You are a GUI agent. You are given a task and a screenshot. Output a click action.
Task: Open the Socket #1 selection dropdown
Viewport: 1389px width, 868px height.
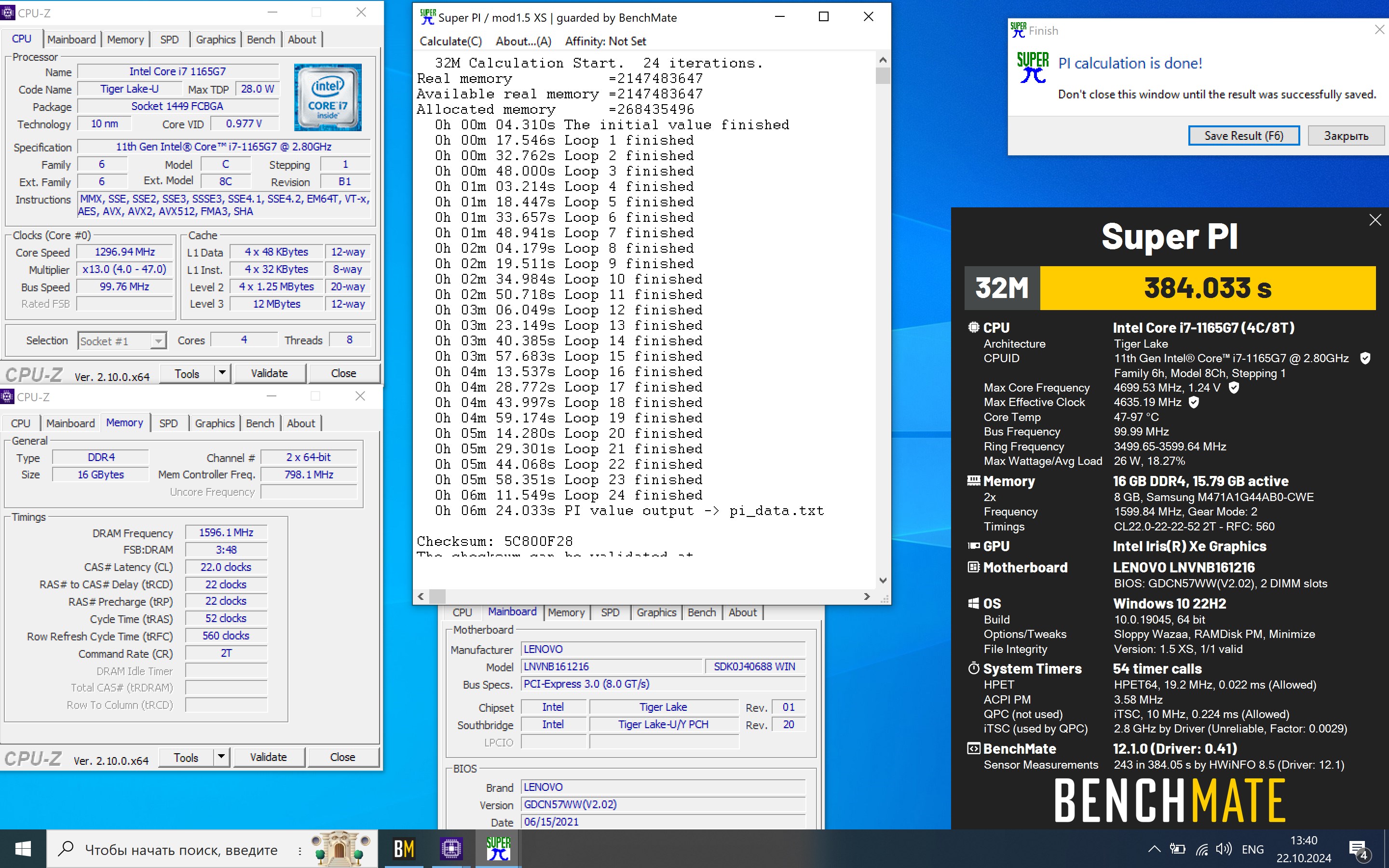pos(122,341)
